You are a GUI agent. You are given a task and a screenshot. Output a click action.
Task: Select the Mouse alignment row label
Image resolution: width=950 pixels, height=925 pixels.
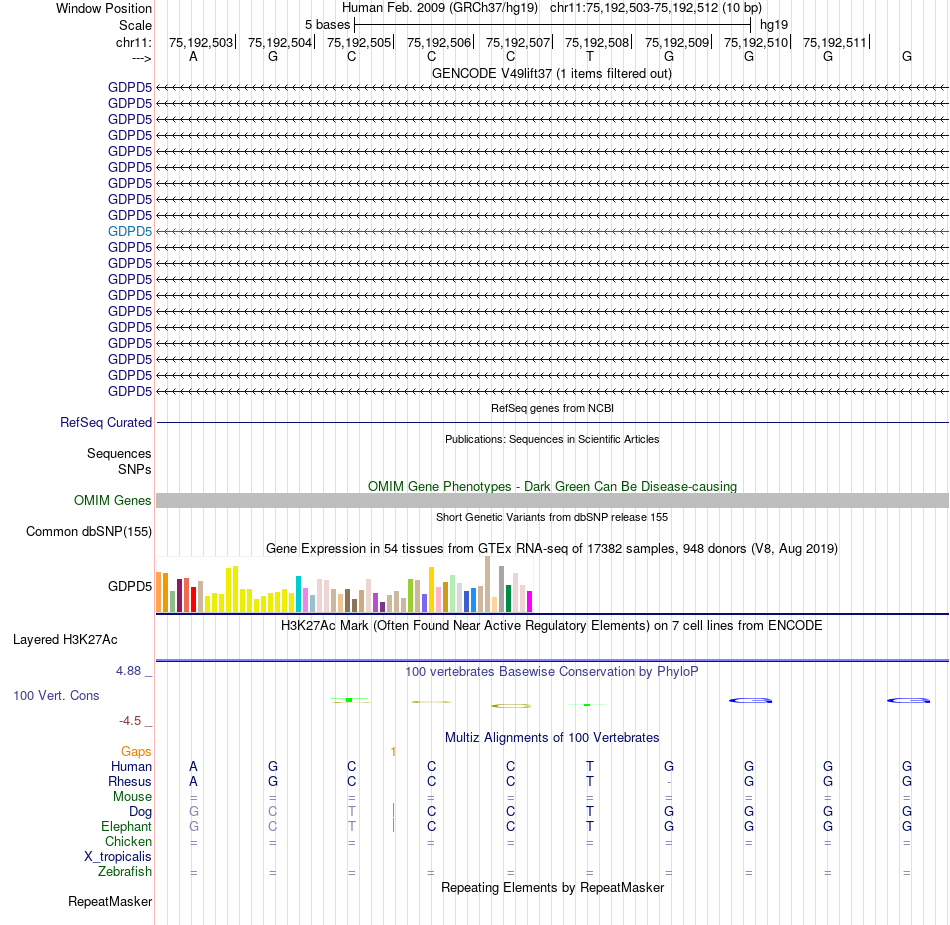pyautogui.click(x=132, y=797)
